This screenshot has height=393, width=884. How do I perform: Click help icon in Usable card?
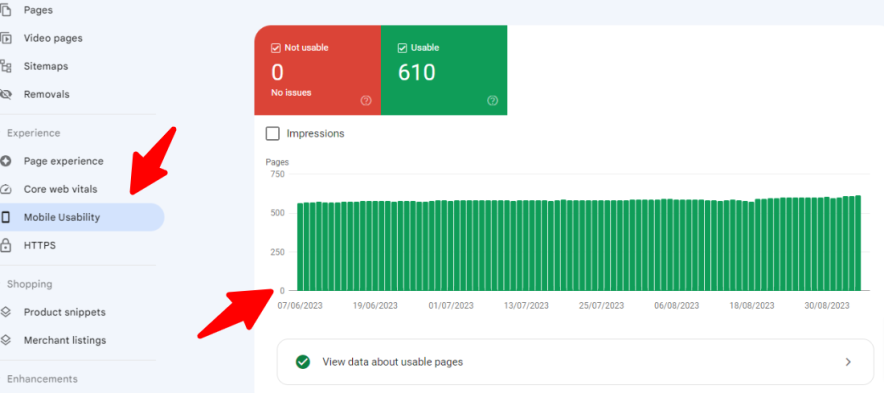click(x=492, y=100)
